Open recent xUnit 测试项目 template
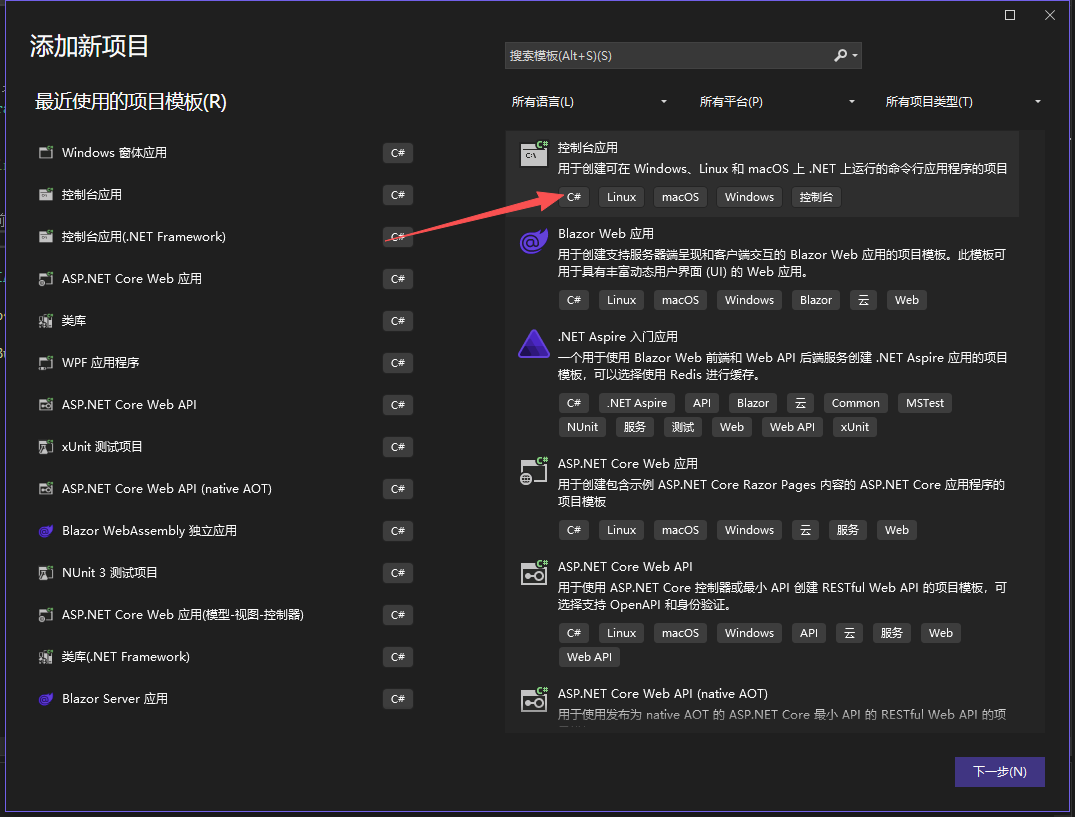The image size is (1075, 817). tap(225, 446)
